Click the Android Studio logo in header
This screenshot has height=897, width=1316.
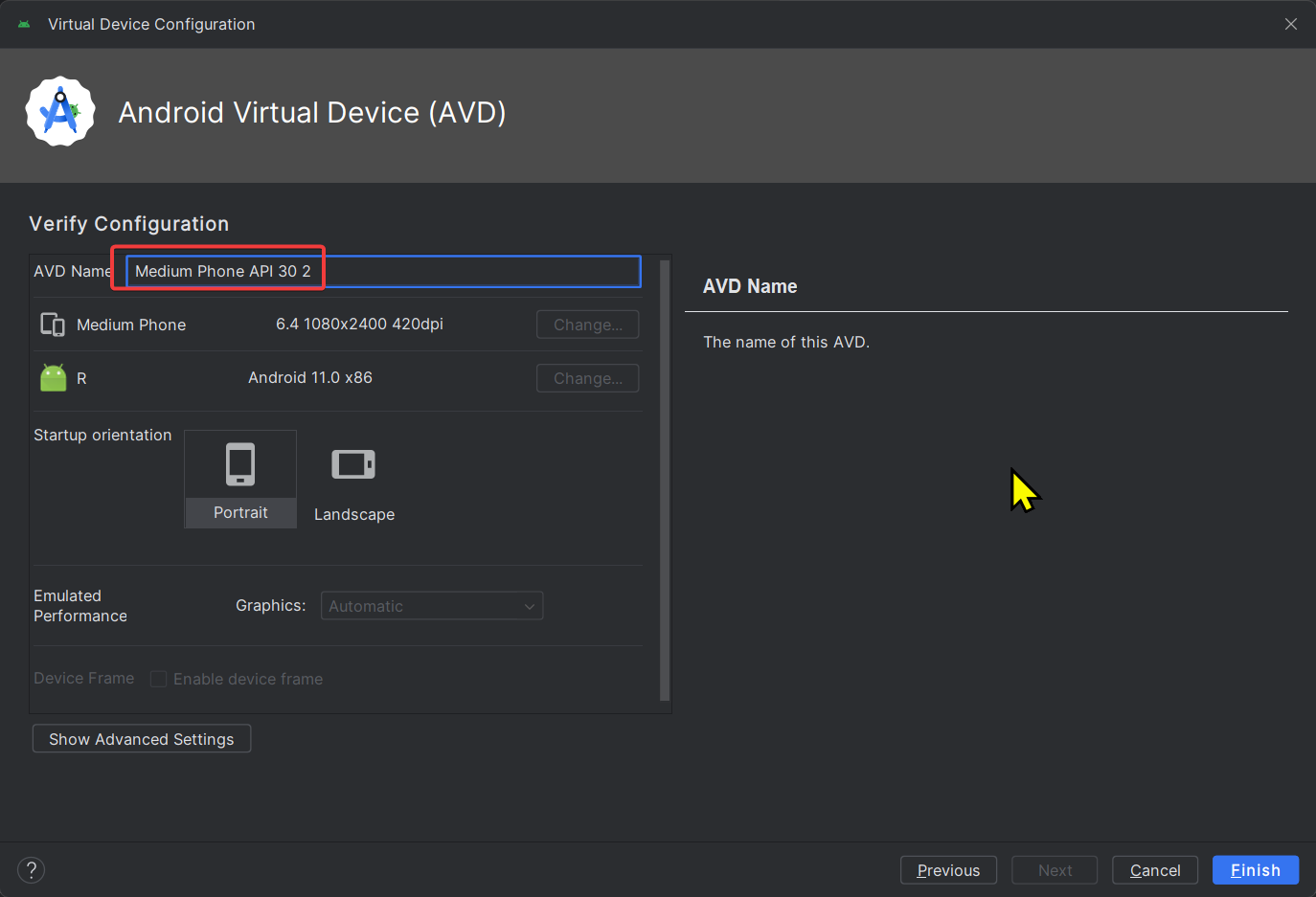pyautogui.click(x=60, y=112)
